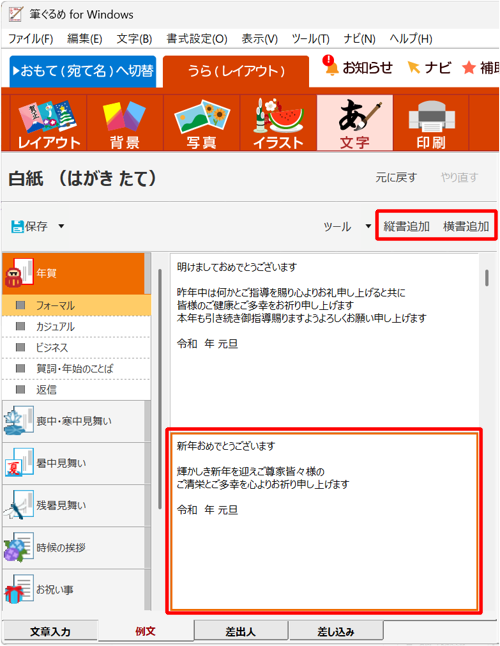Open the 背景 background icon

[125, 123]
